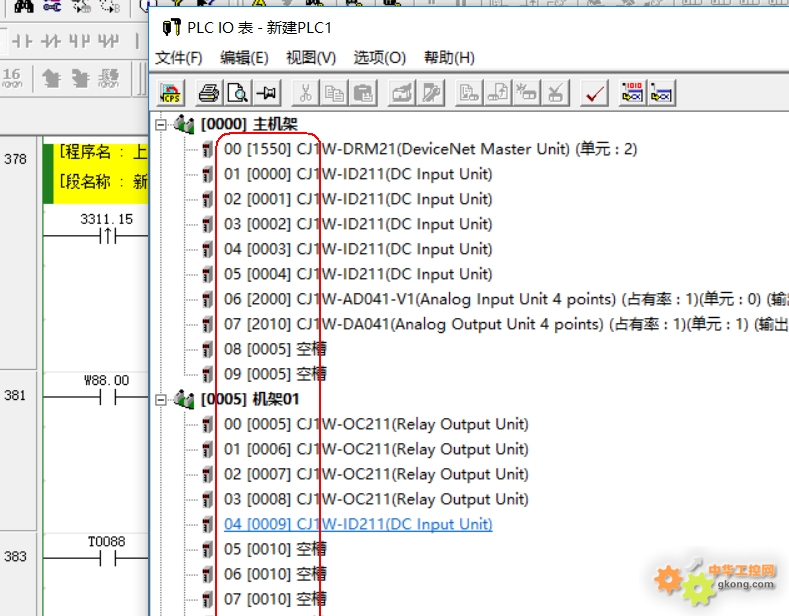Click the create IO table star icon
789x616 pixels.
pyautogui.click(x=526, y=93)
